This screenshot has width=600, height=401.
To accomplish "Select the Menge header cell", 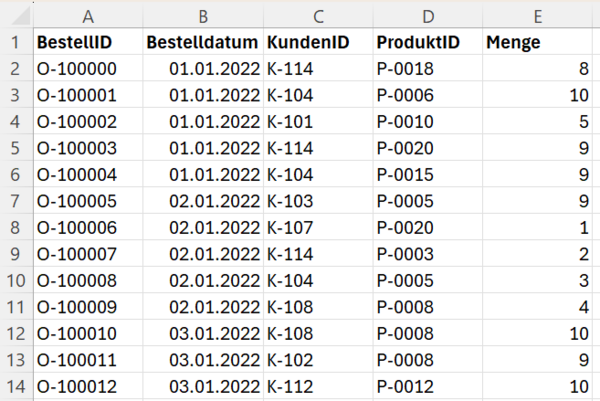I will 538,43.
